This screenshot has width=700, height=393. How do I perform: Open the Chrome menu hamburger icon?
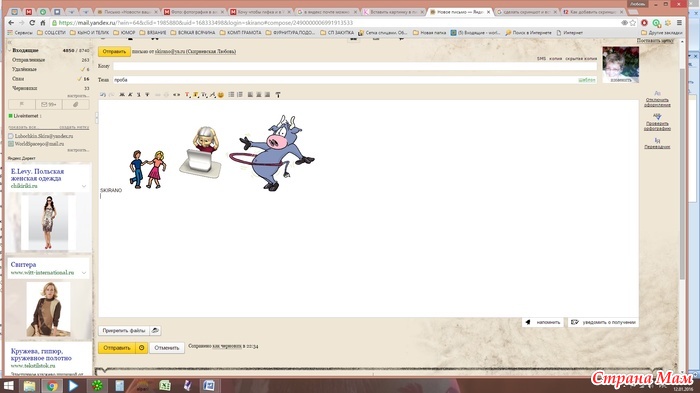679,22
